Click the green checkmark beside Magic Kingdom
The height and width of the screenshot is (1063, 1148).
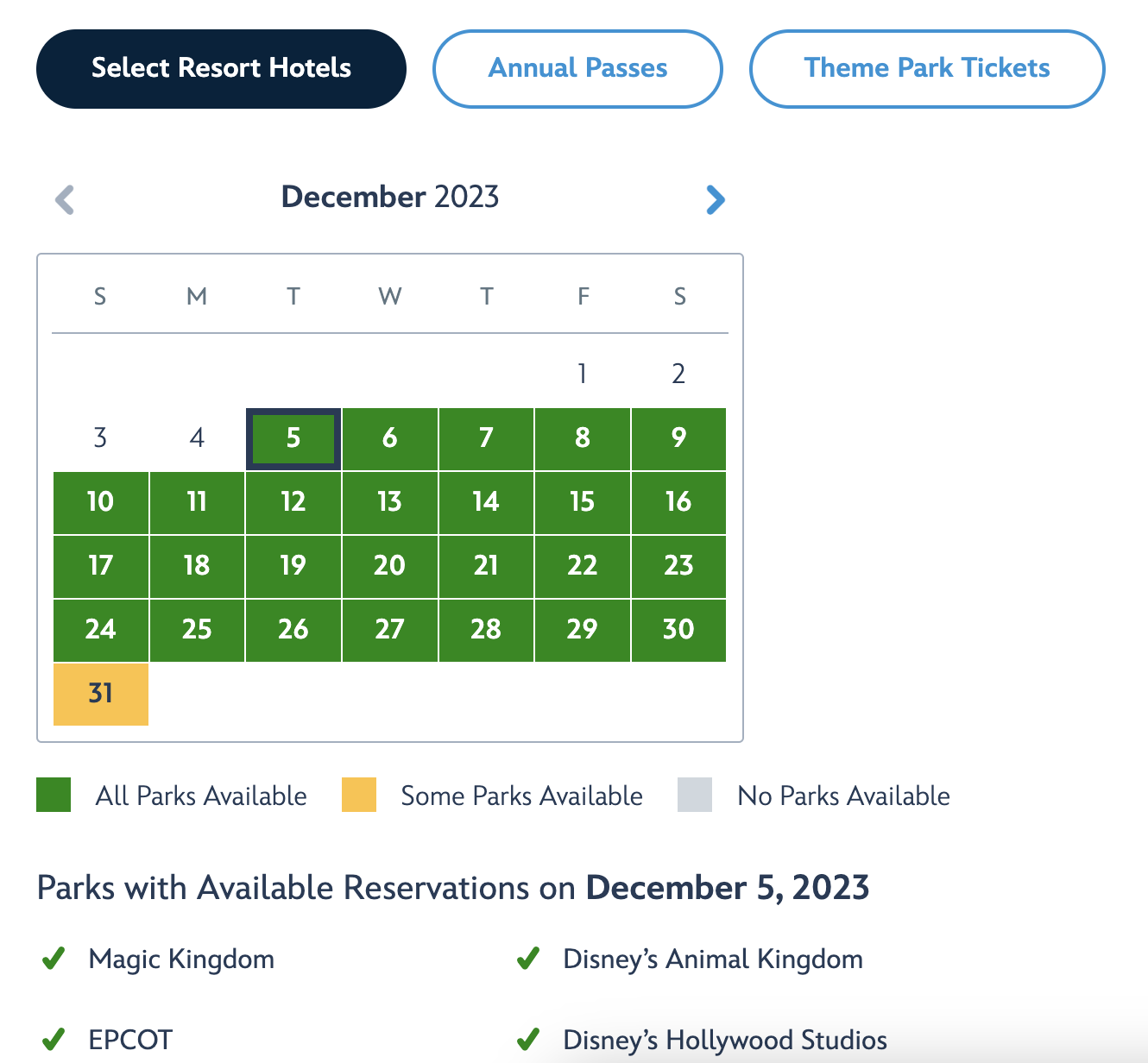[54, 959]
